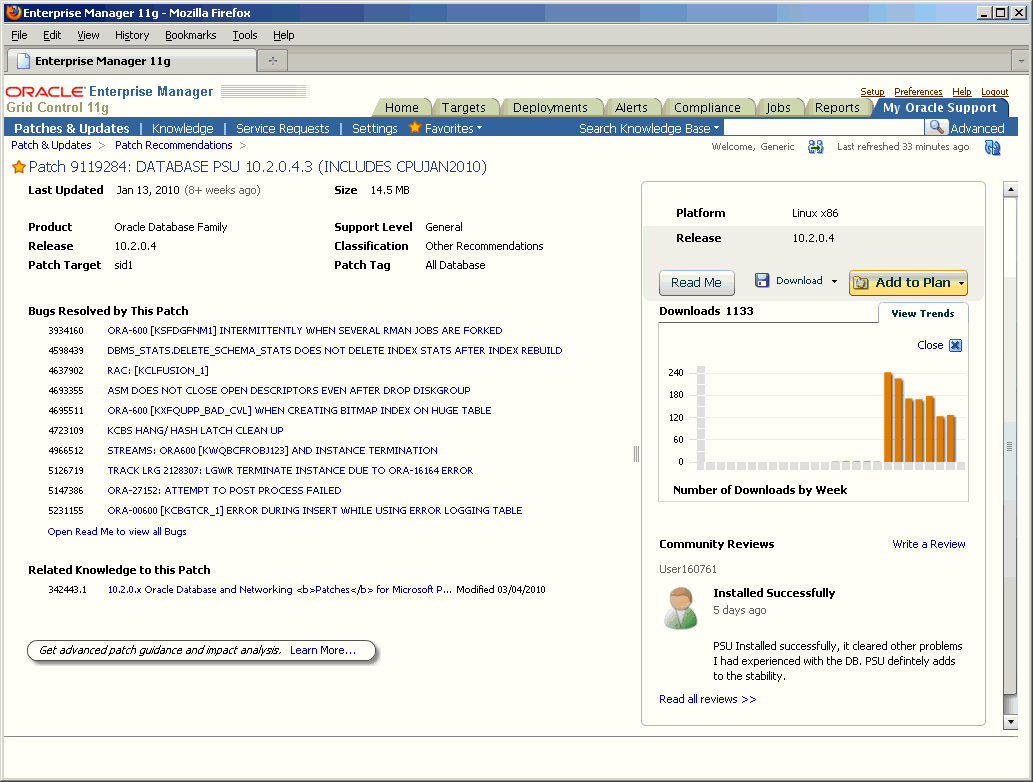Open the Firefox tab list dropdown
Viewport: 1033px width, 782px height.
coord(1021,61)
